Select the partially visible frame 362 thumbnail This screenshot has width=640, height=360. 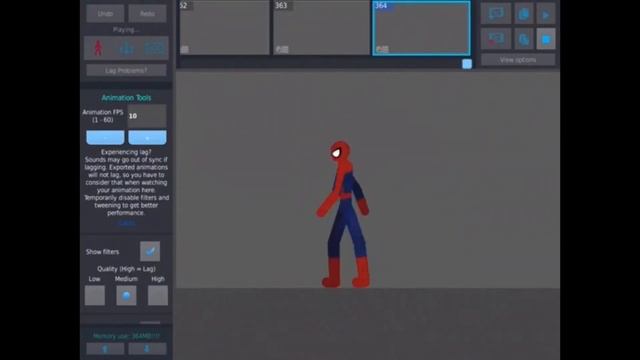(224, 27)
